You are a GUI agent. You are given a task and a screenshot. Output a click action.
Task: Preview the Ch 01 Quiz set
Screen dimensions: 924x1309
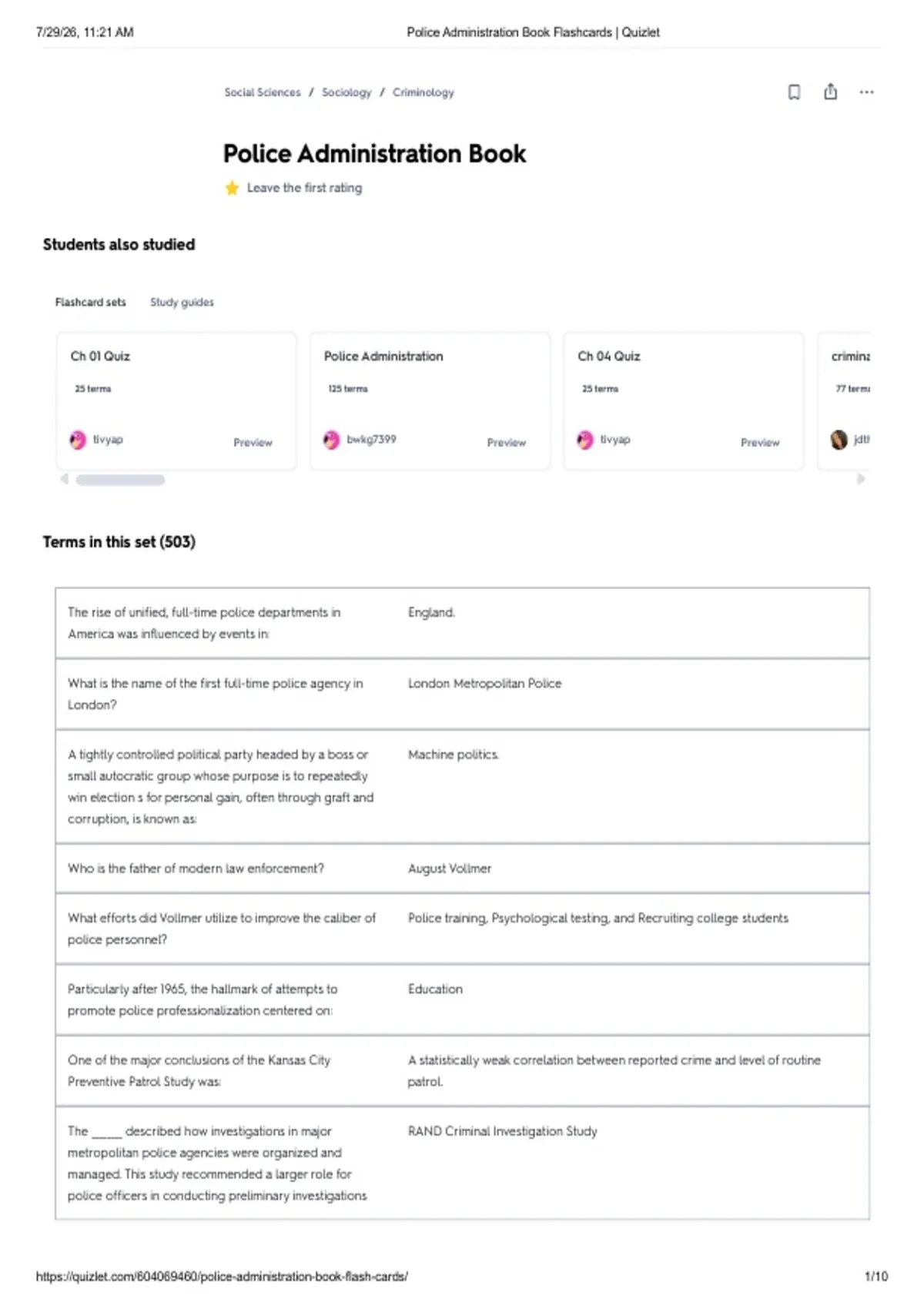coord(253,443)
